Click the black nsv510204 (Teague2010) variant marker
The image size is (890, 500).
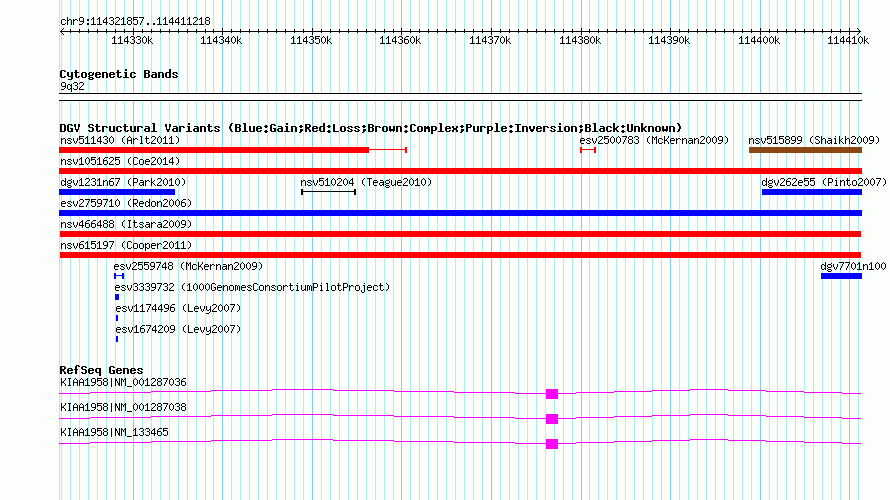tap(329, 192)
